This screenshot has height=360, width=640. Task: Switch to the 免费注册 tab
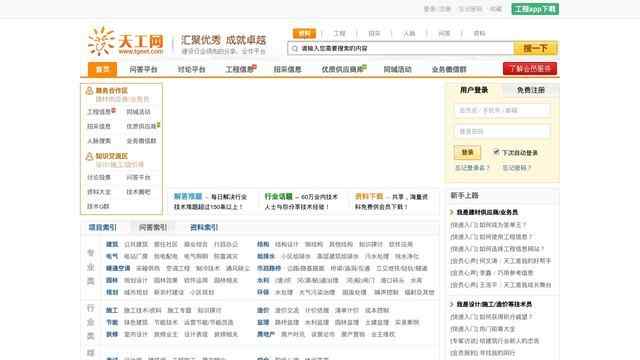click(531, 90)
